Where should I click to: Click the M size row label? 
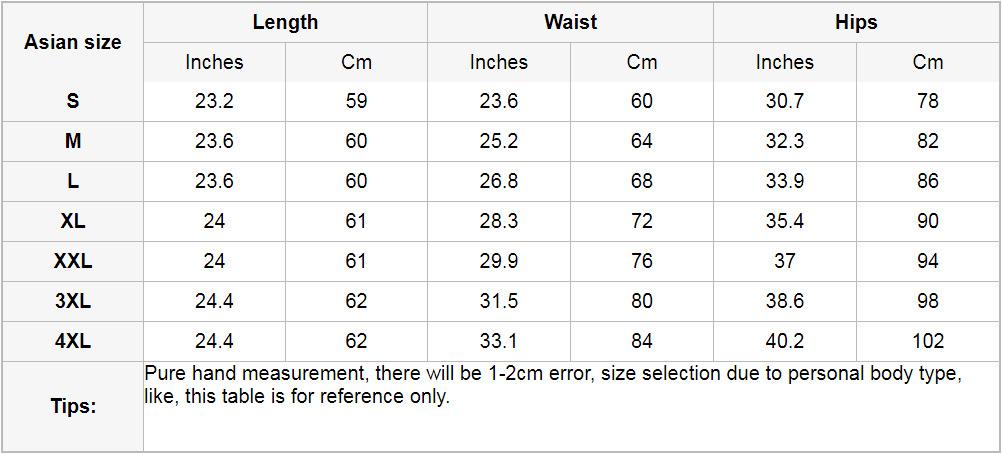coord(73,141)
